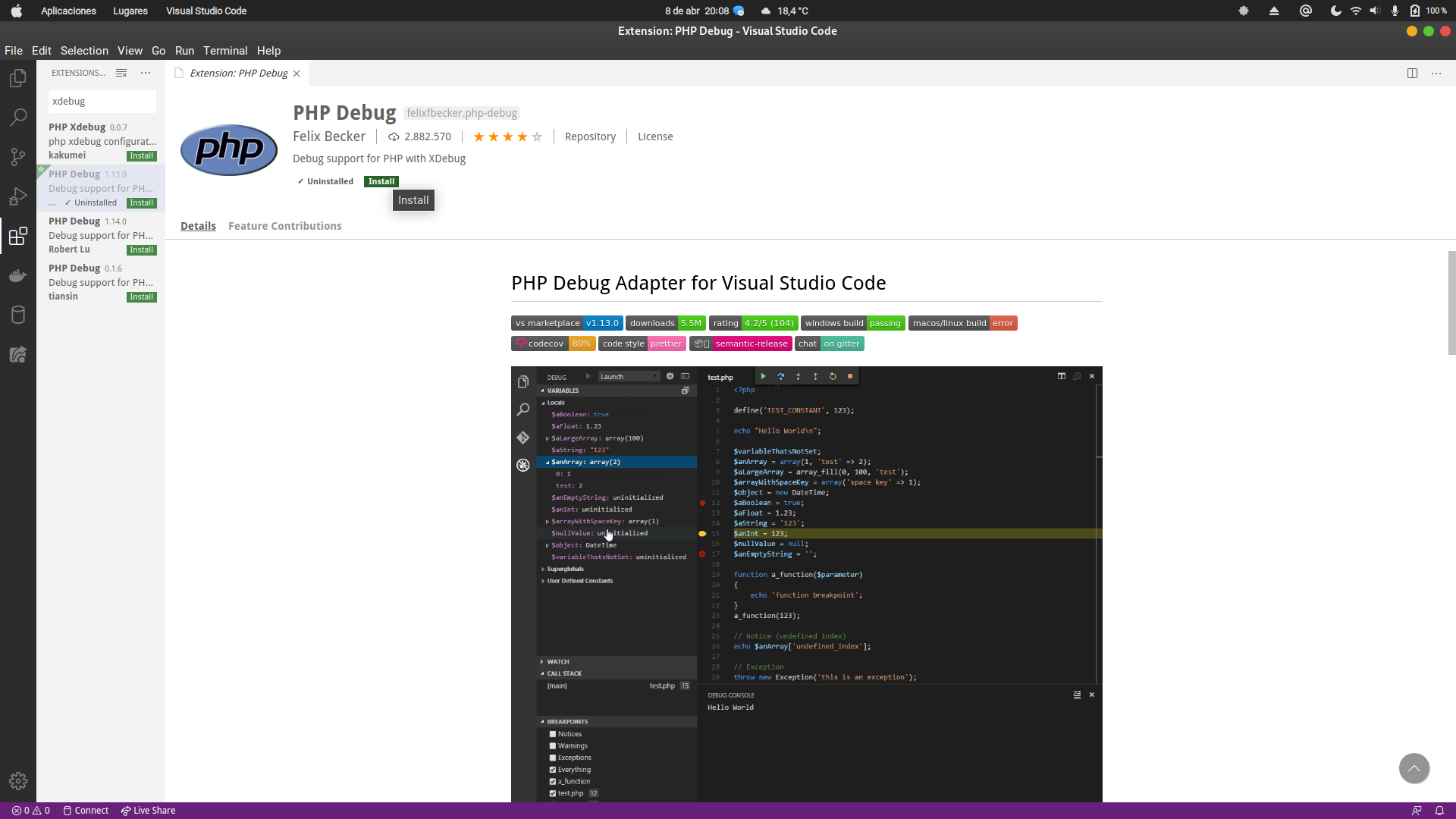Toggle night mode moon tray icon
1456x819 pixels.
(1335, 11)
